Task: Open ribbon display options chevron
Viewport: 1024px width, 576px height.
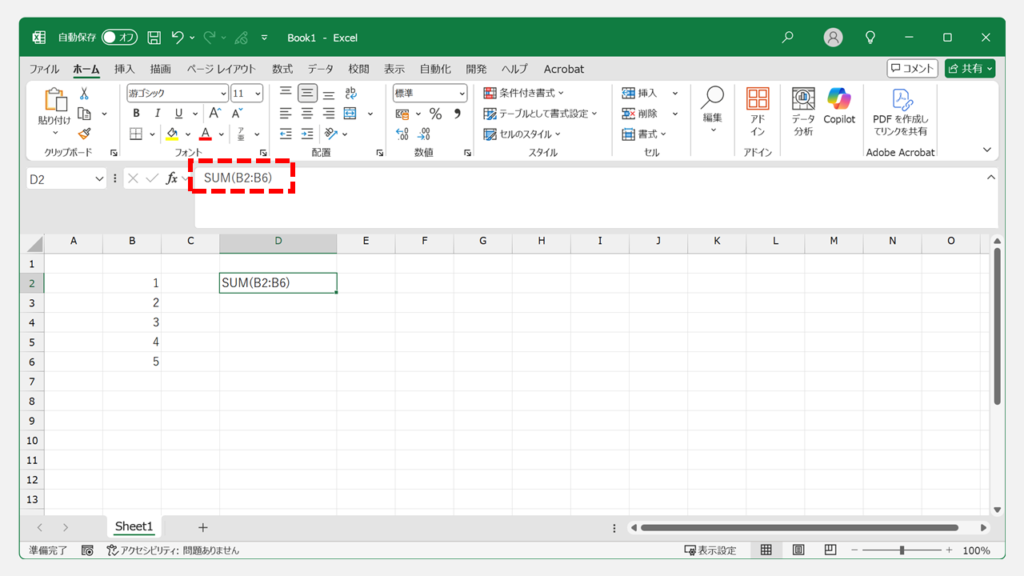Action: tap(987, 150)
